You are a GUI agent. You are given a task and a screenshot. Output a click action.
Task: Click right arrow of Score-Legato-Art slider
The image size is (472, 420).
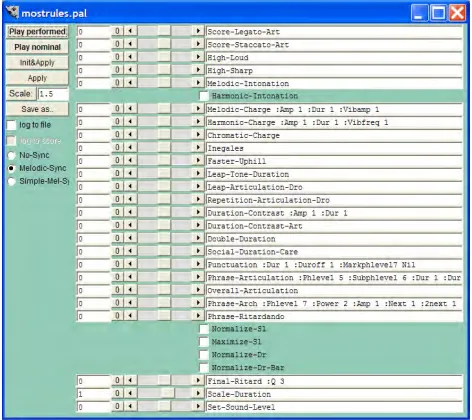(198, 31)
